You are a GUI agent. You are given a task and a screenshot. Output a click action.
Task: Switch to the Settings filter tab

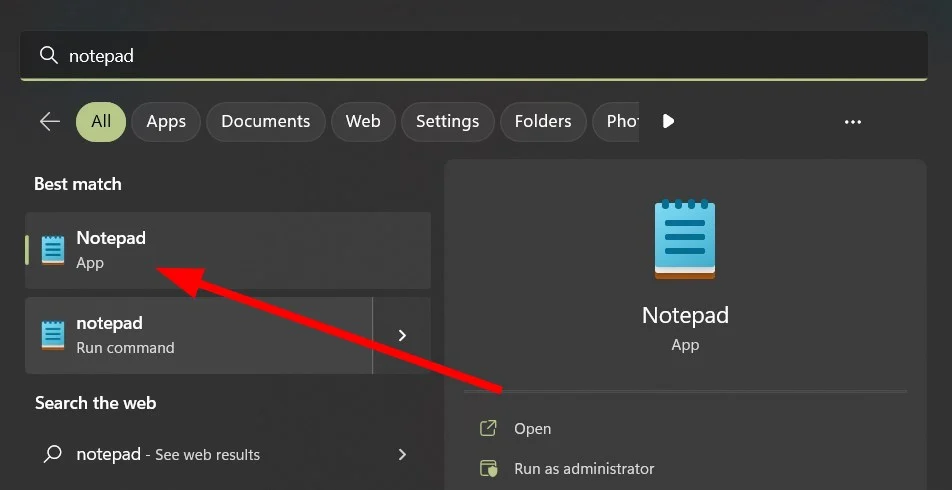(447, 121)
